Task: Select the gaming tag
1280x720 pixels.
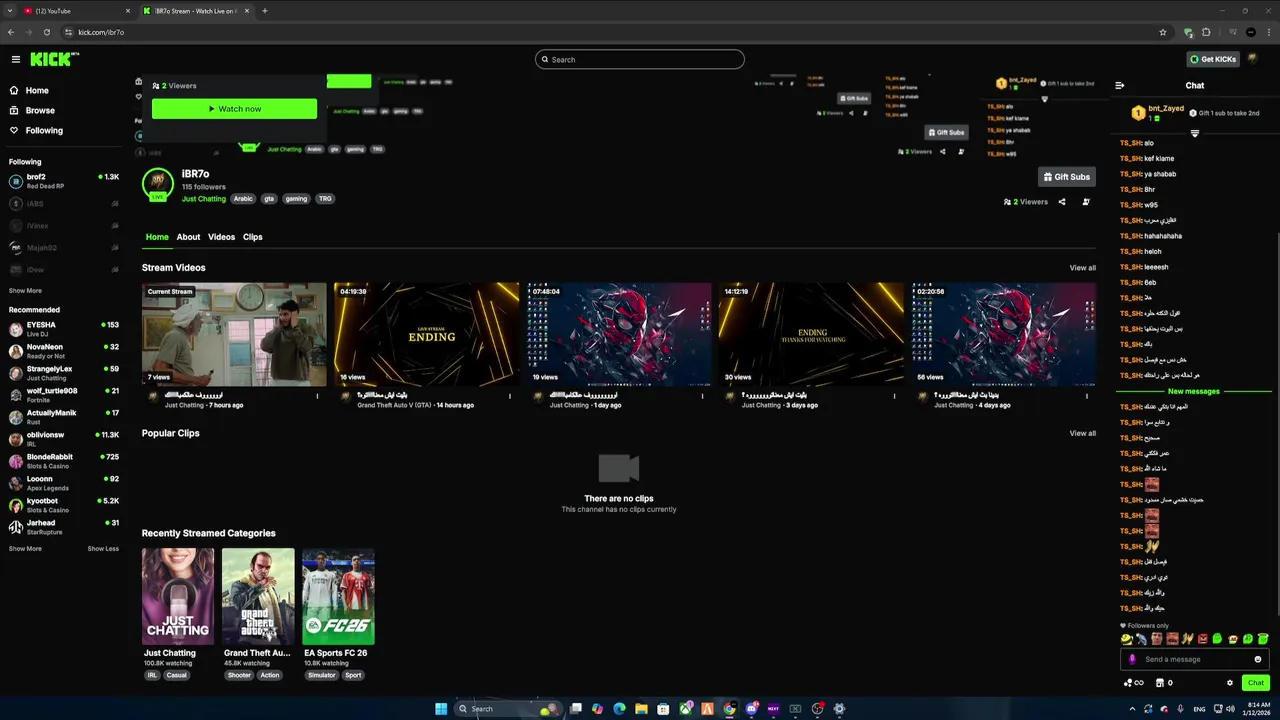Action: (296, 198)
